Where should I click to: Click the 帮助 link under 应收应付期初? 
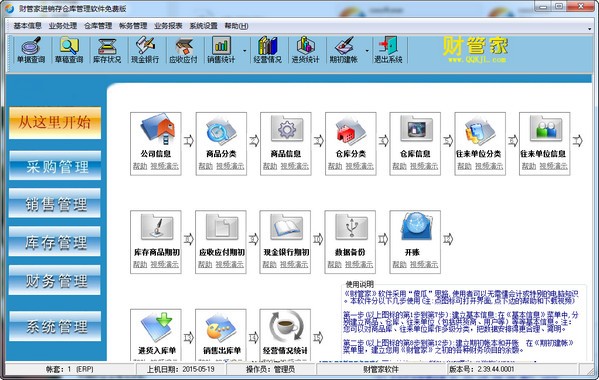[x=205, y=264]
